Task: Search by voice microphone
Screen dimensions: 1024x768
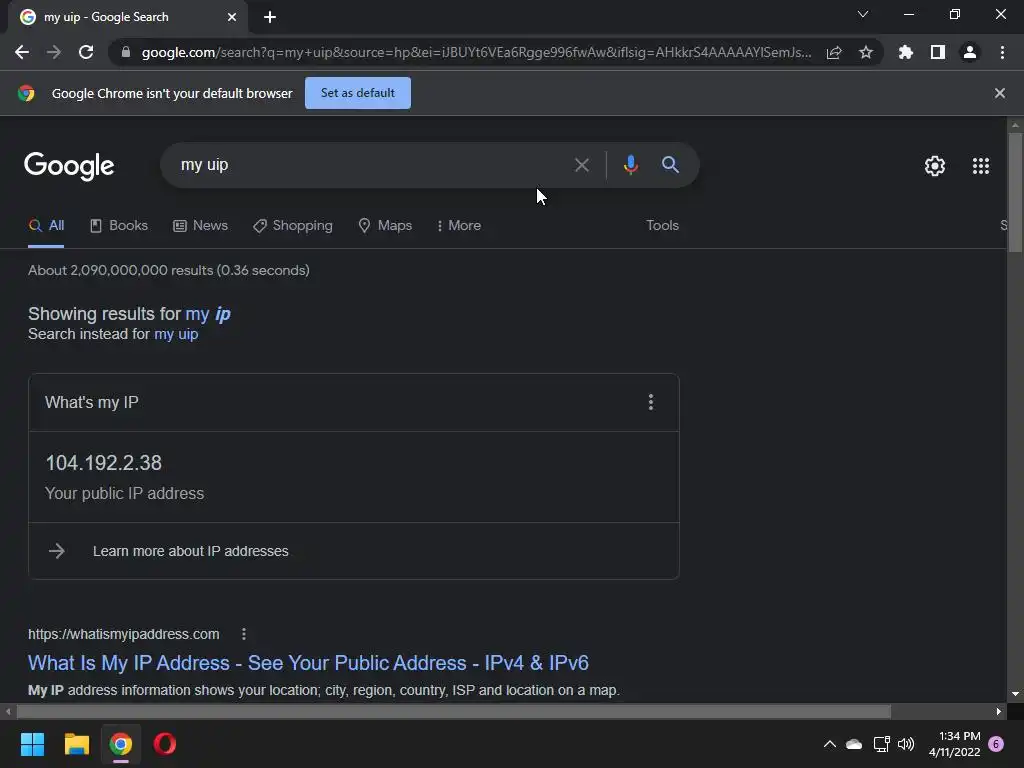Action: [631, 165]
